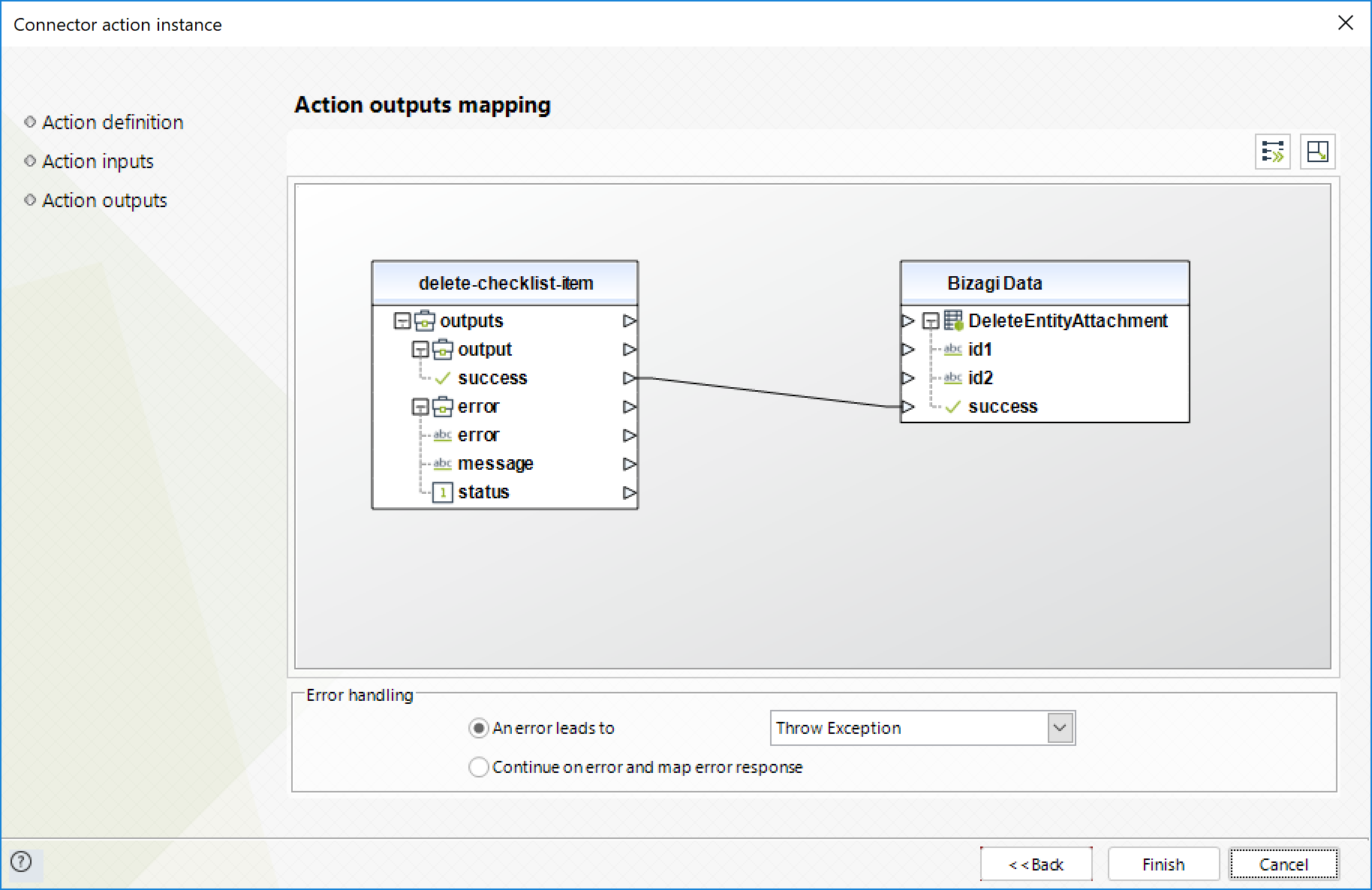Go to Action outputs step
Viewport: 1372px width, 890px height.
click(104, 200)
